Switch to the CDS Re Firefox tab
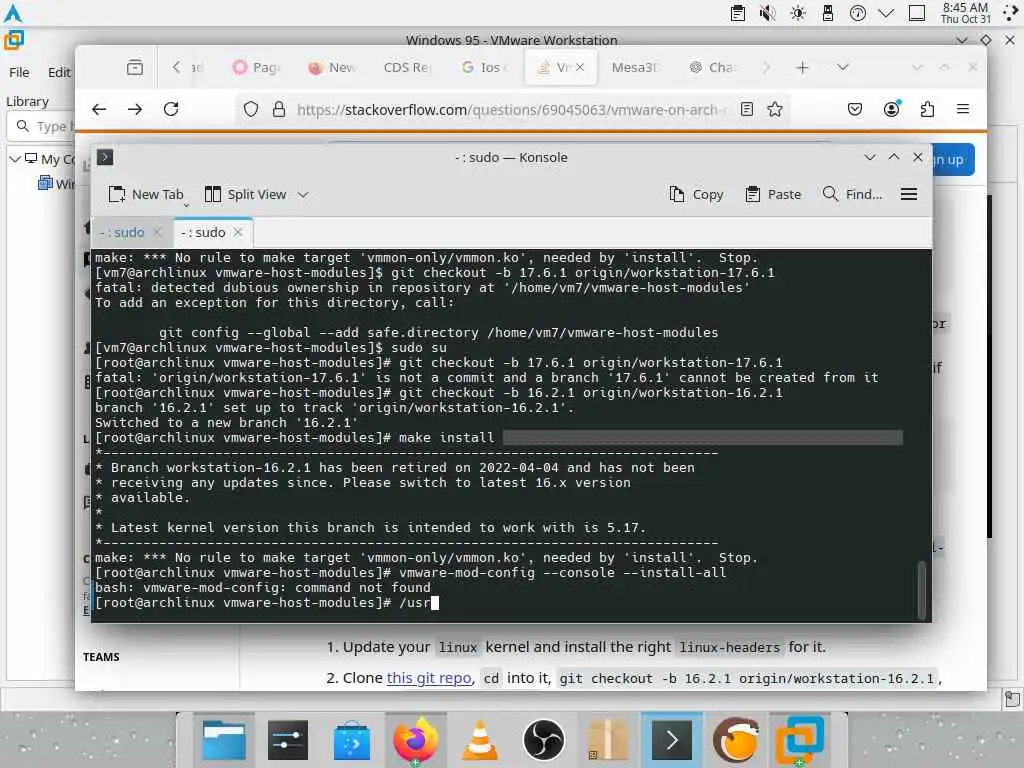Image resolution: width=1024 pixels, height=768 pixels. (x=407, y=67)
